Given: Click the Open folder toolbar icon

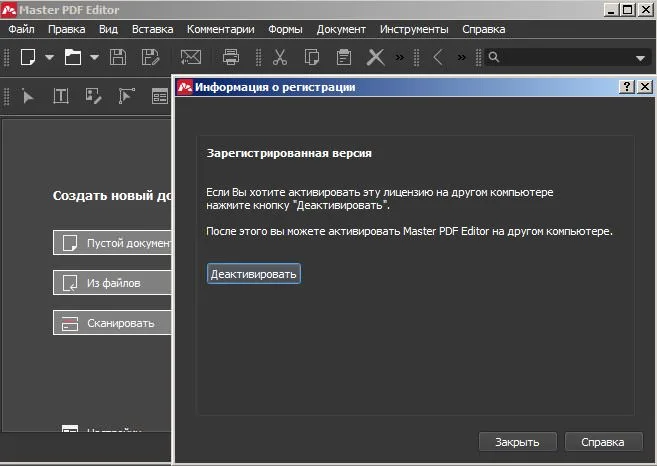Looking at the screenshot, I should point(72,57).
